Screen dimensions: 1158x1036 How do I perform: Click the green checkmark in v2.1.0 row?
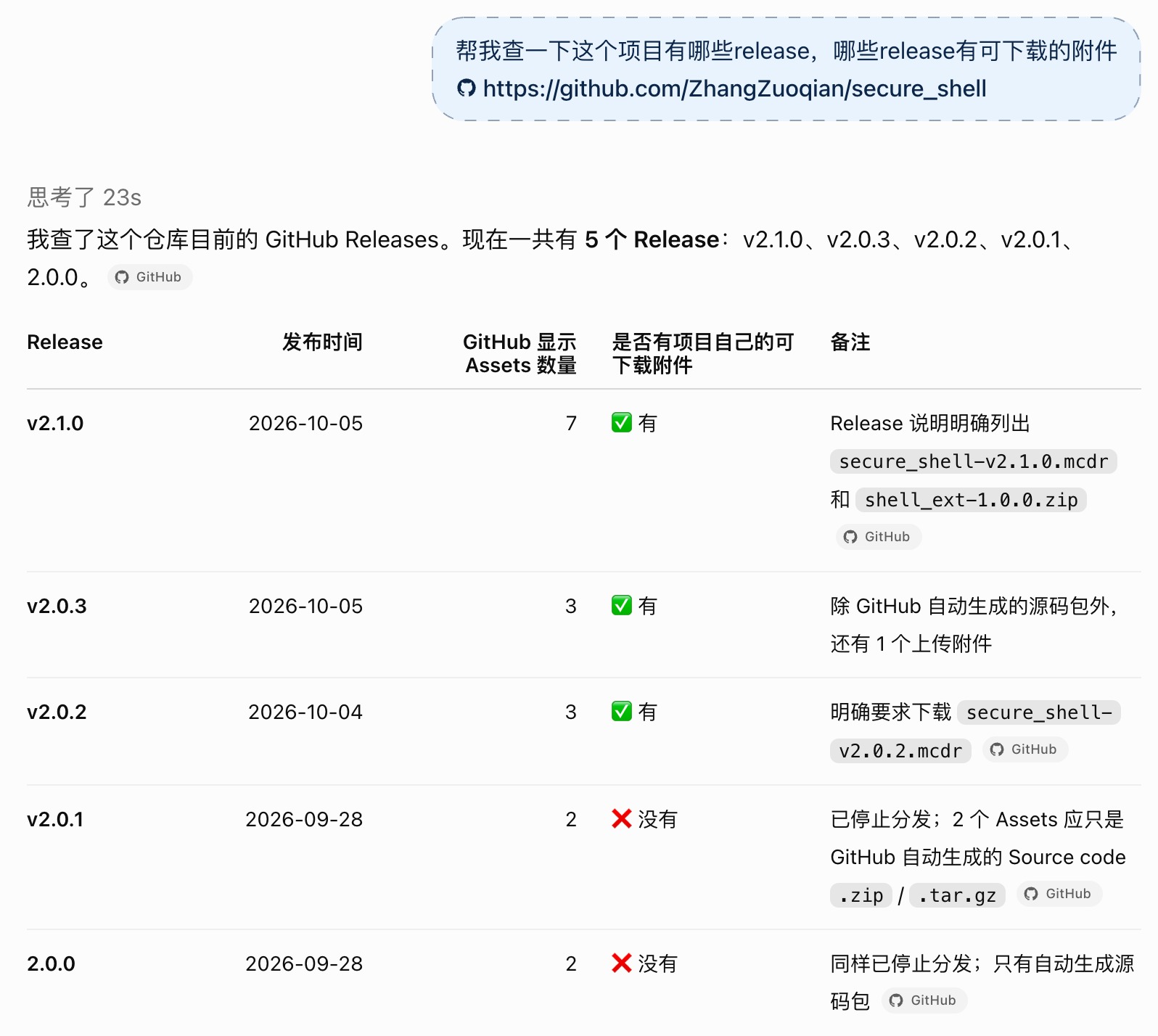(x=622, y=423)
